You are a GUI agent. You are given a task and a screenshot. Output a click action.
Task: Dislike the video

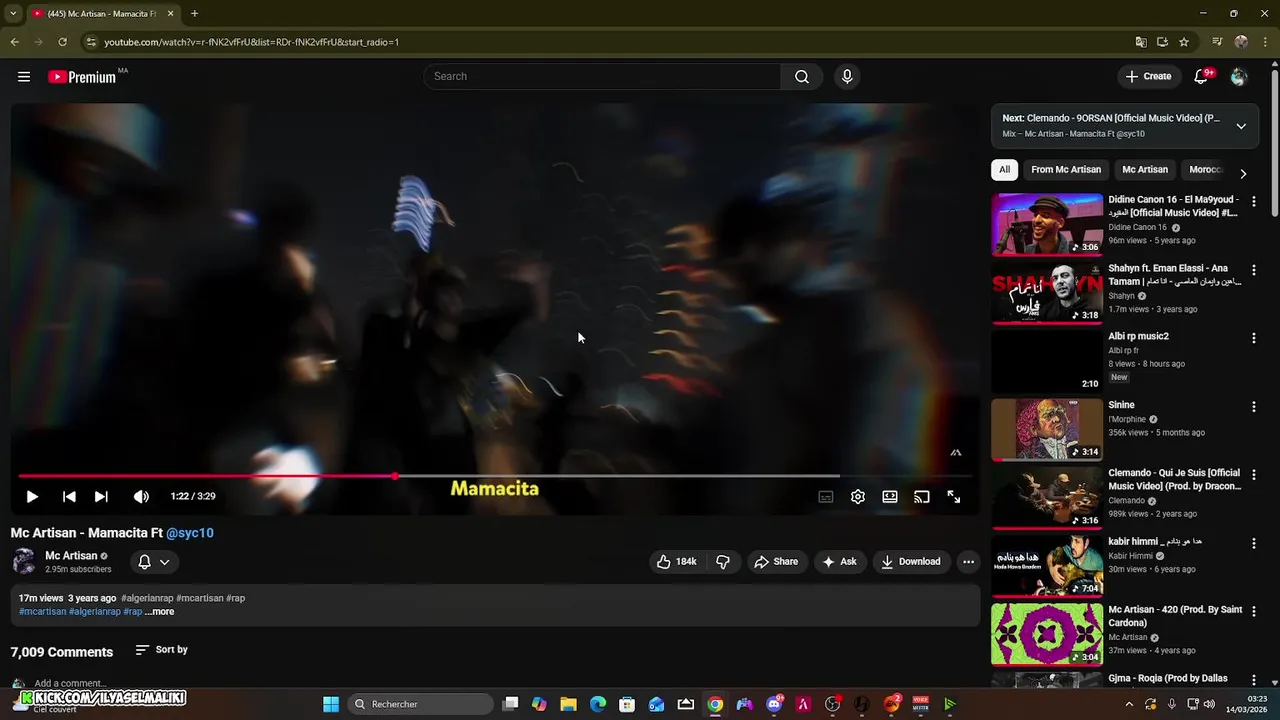[723, 562]
